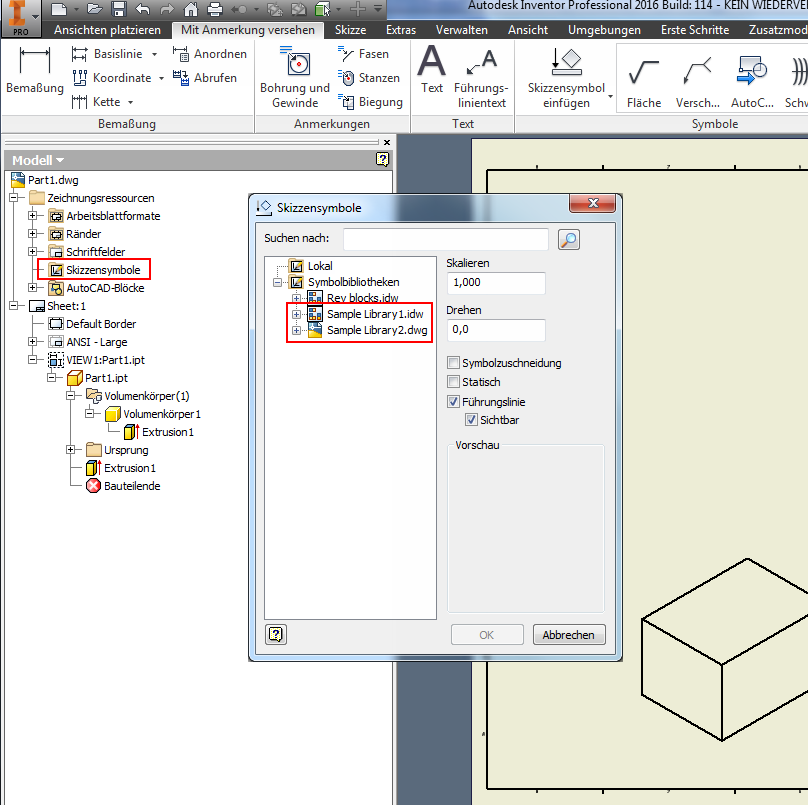The width and height of the screenshot is (808, 805).
Task: Open the Extras ribbon tab
Action: pos(401,30)
